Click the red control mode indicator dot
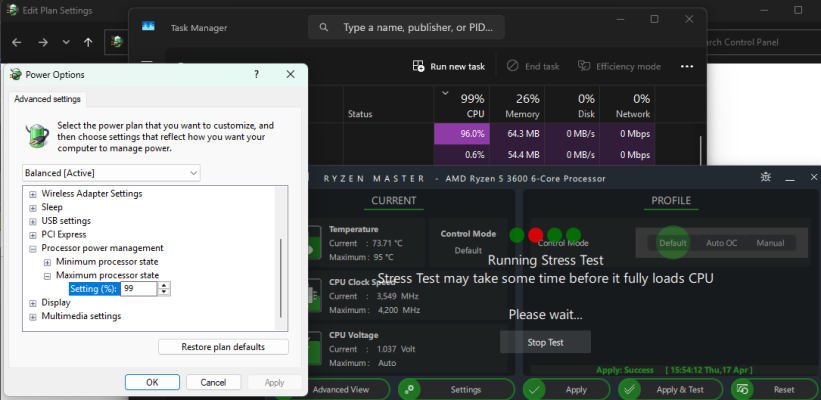Image resolution: width=821 pixels, height=400 pixels. pyautogui.click(x=536, y=235)
